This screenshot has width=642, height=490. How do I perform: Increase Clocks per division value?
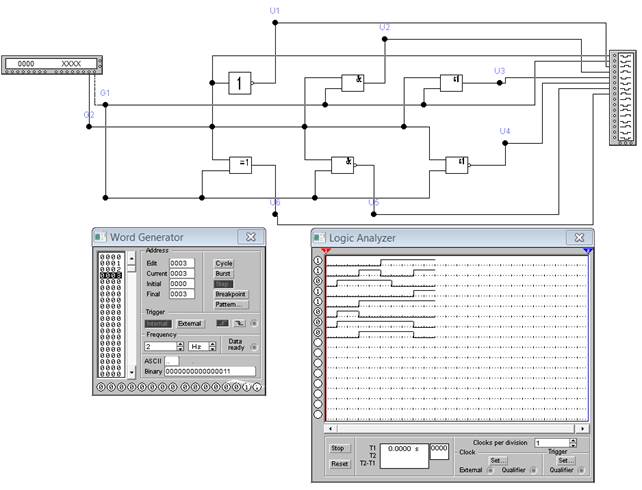571,439
